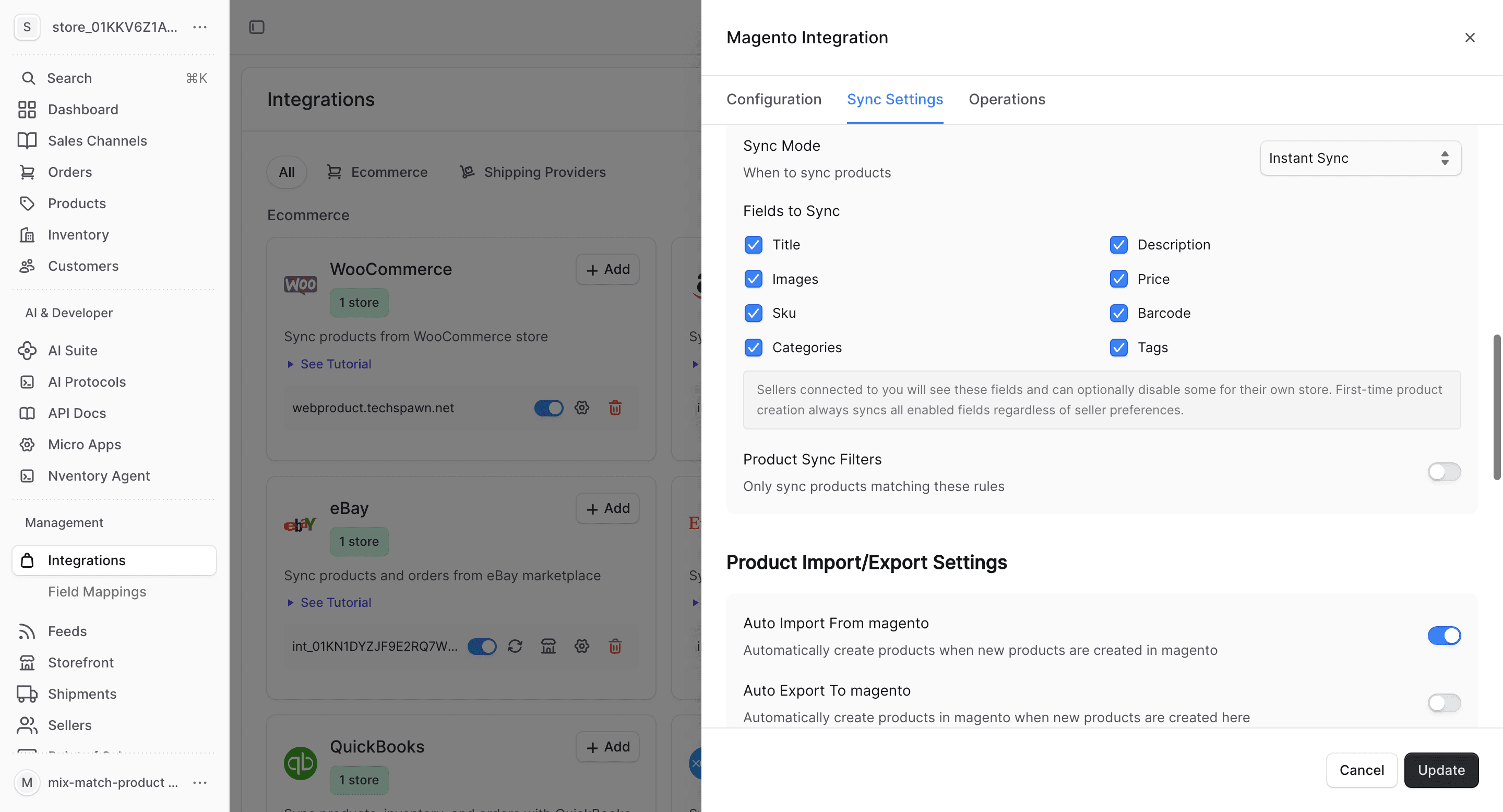
Task: Open the mix-match-product account ellipsis menu
Action: tap(200, 783)
